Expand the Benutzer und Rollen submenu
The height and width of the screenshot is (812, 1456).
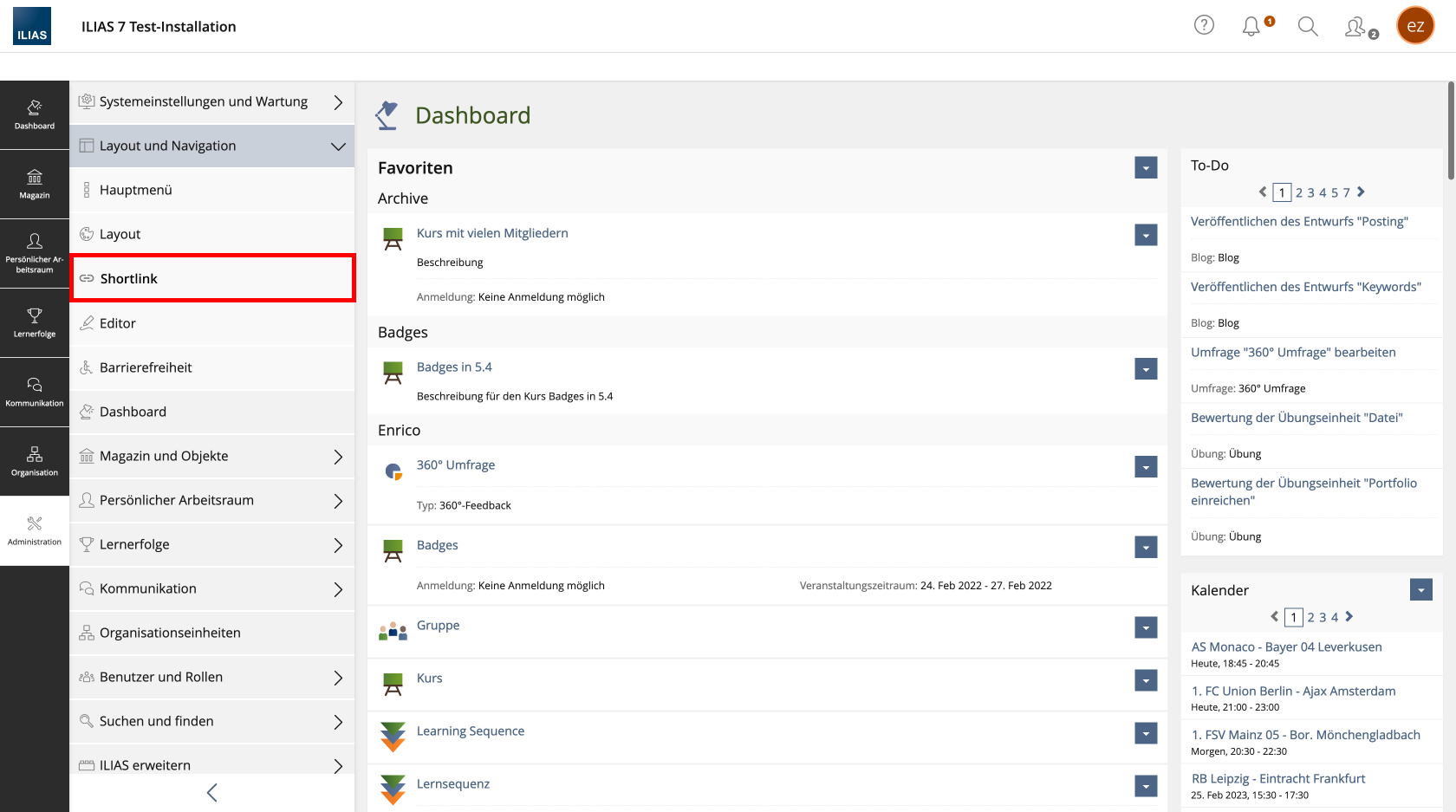click(x=338, y=678)
